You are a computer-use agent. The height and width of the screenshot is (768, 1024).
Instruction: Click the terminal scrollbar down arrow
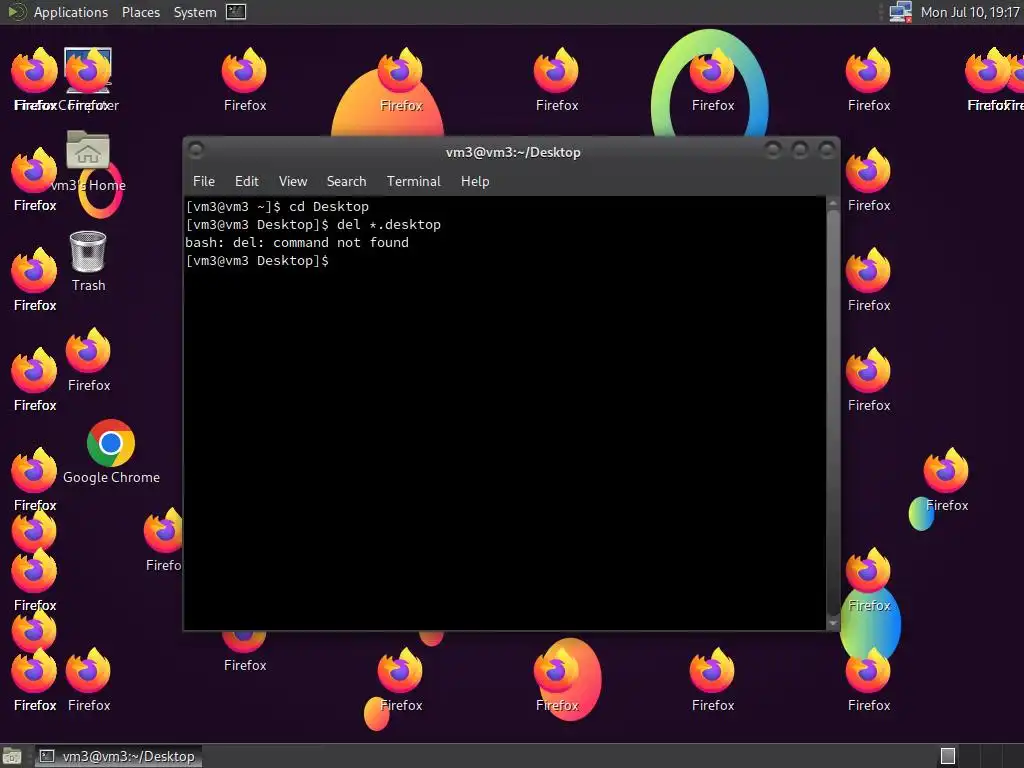pos(833,624)
